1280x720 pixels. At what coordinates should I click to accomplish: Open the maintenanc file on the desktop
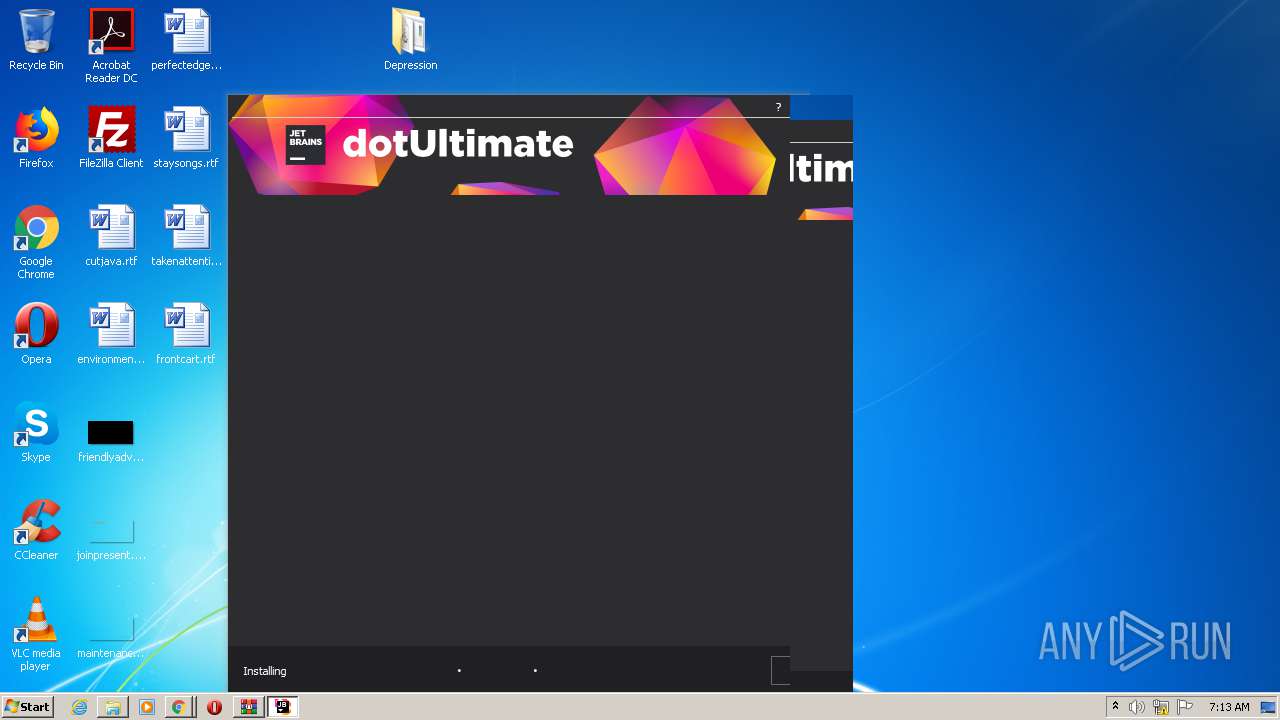pos(111,636)
